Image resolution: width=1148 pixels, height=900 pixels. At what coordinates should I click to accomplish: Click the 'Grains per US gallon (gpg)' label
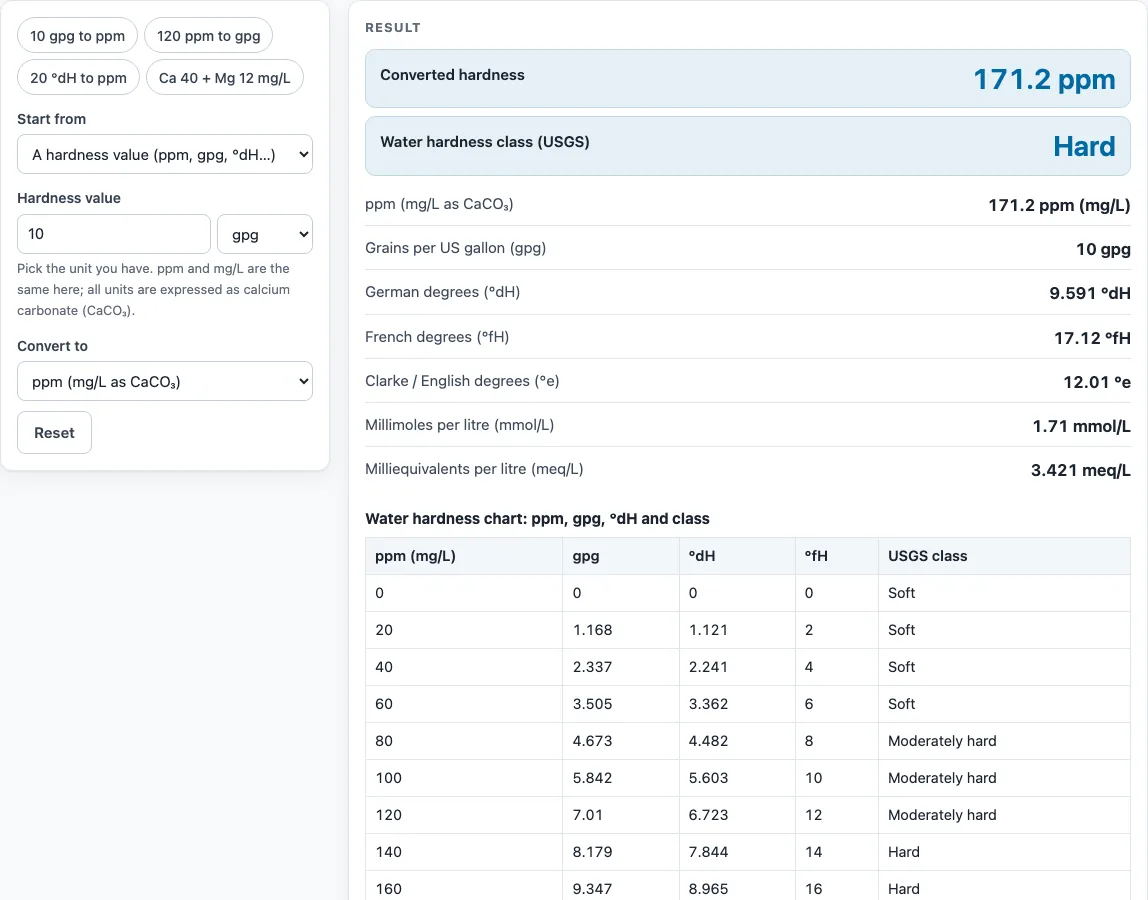click(x=455, y=248)
